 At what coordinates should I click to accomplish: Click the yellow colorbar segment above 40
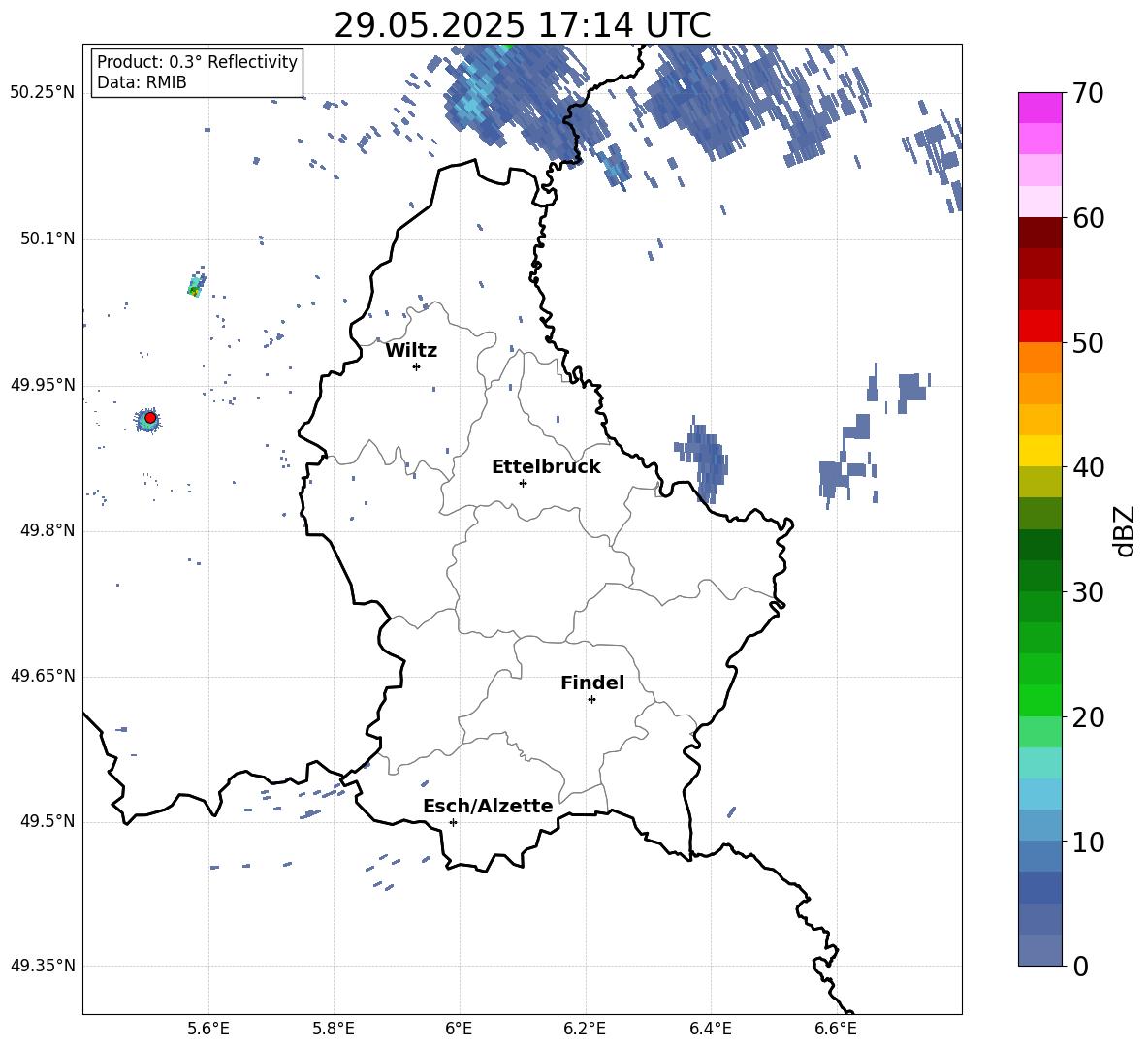click(1039, 451)
